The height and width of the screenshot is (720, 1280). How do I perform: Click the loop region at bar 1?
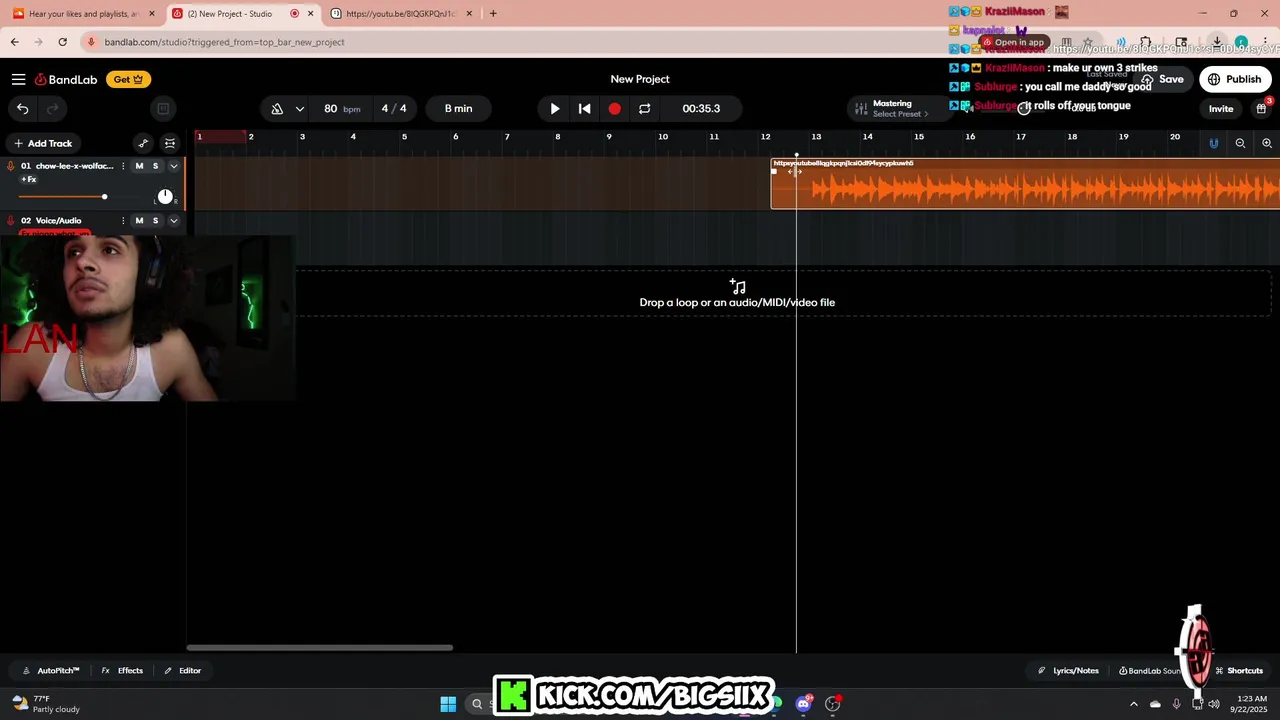(x=221, y=137)
